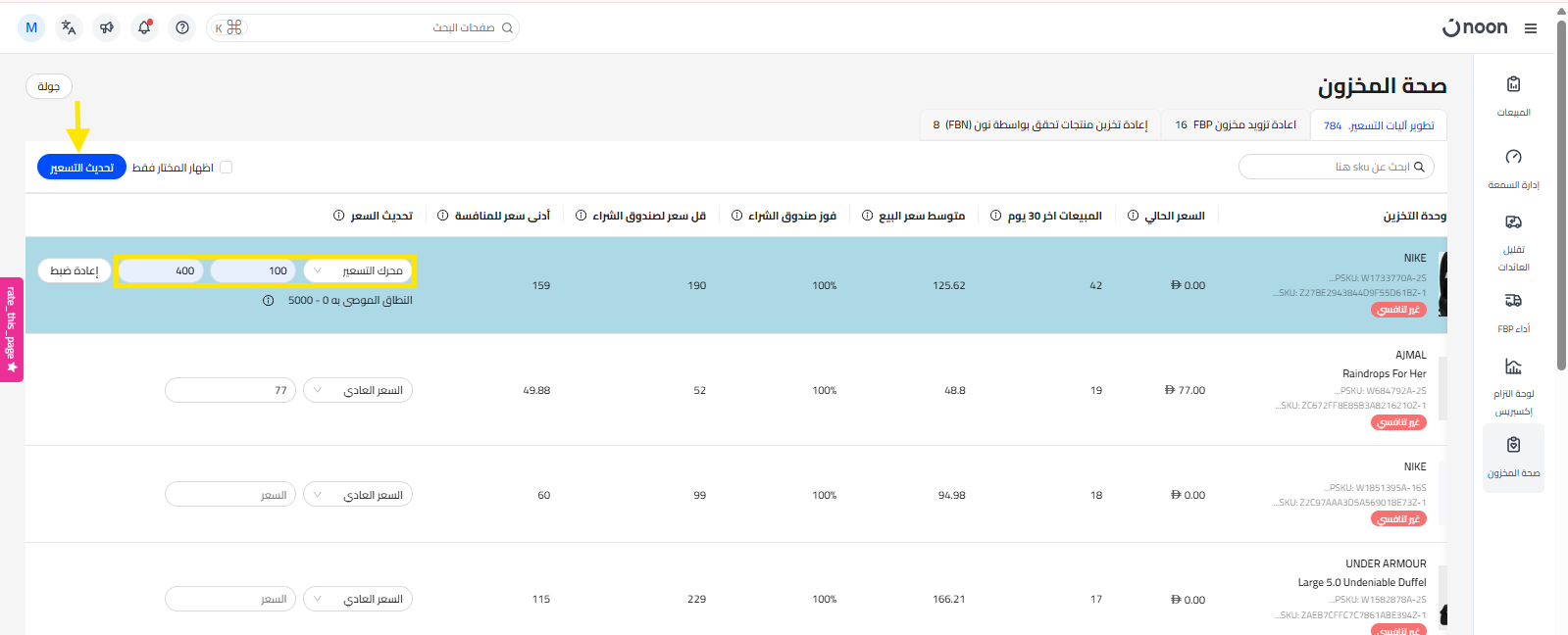Image resolution: width=1568 pixels, height=635 pixels.
Task: Open المبيعات in the sidebar
Action: (1513, 96)
